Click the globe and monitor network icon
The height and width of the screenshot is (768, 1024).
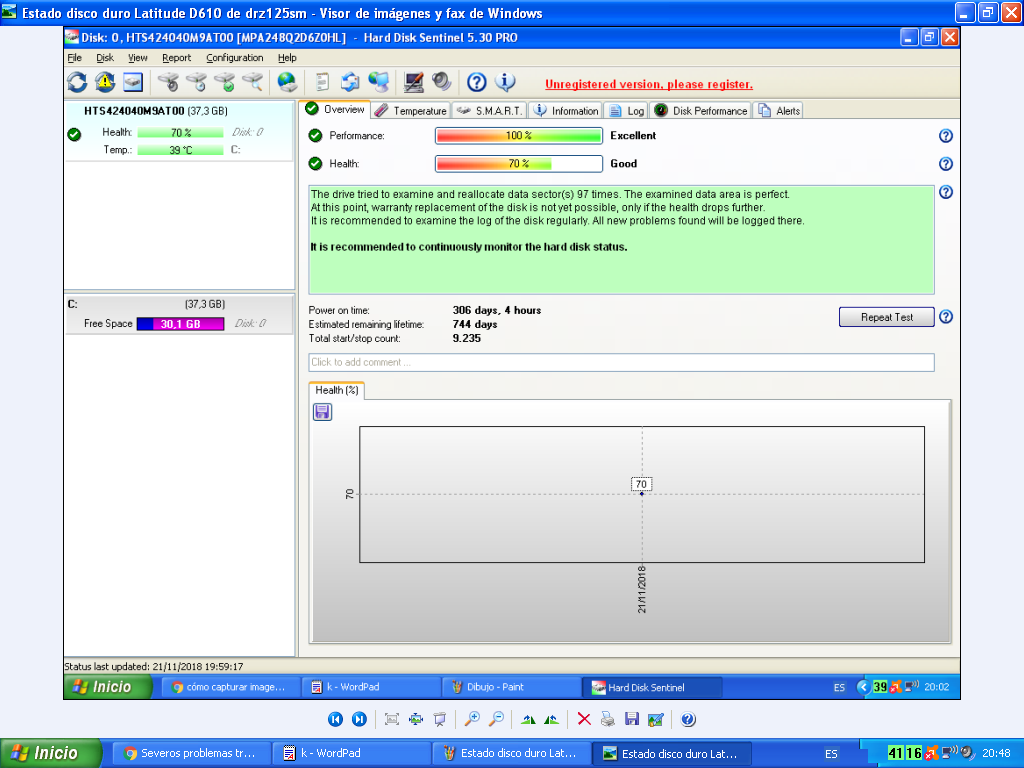click(x=378, y=82)
